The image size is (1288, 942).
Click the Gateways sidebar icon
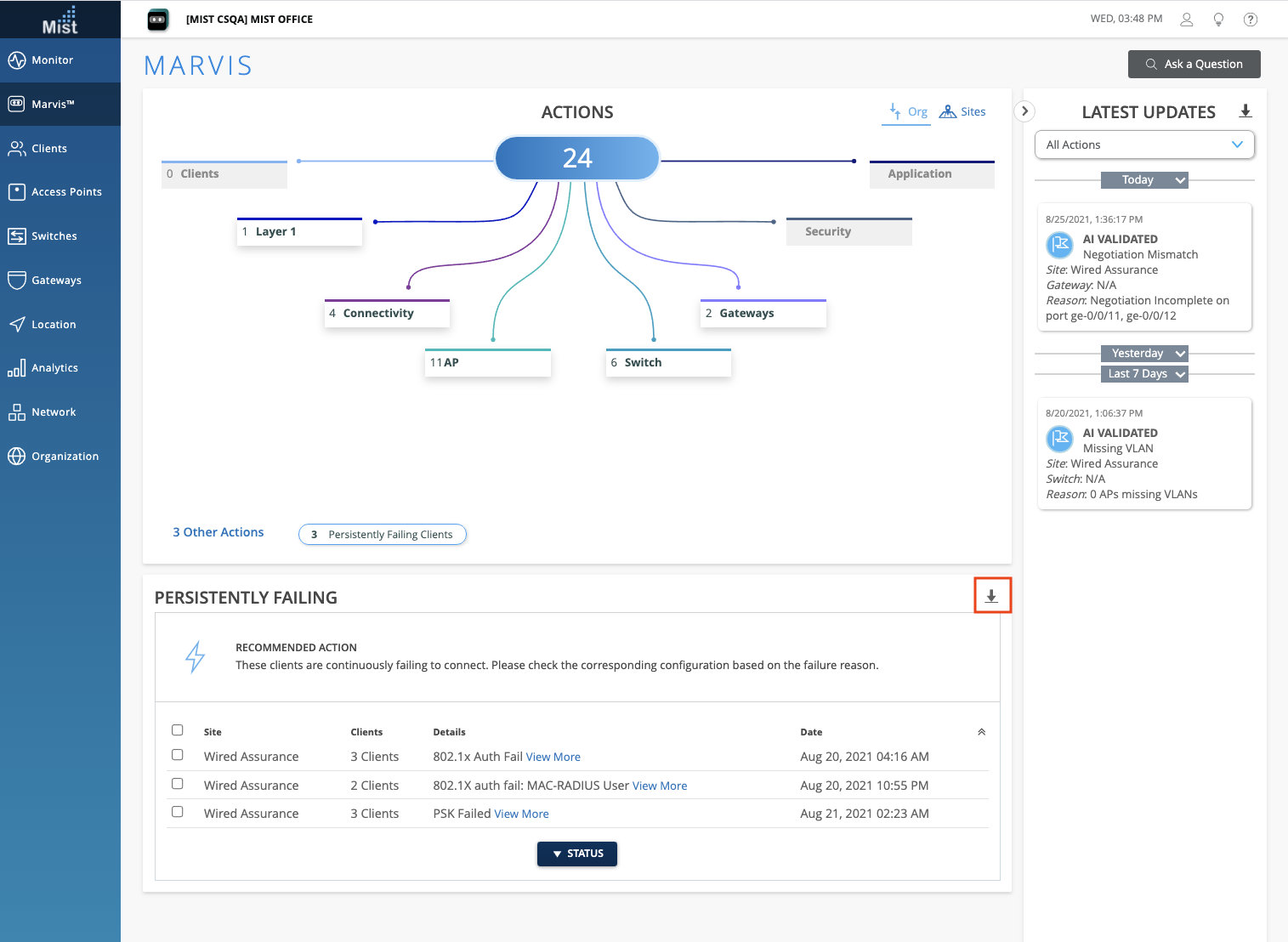tap(16, 281)
